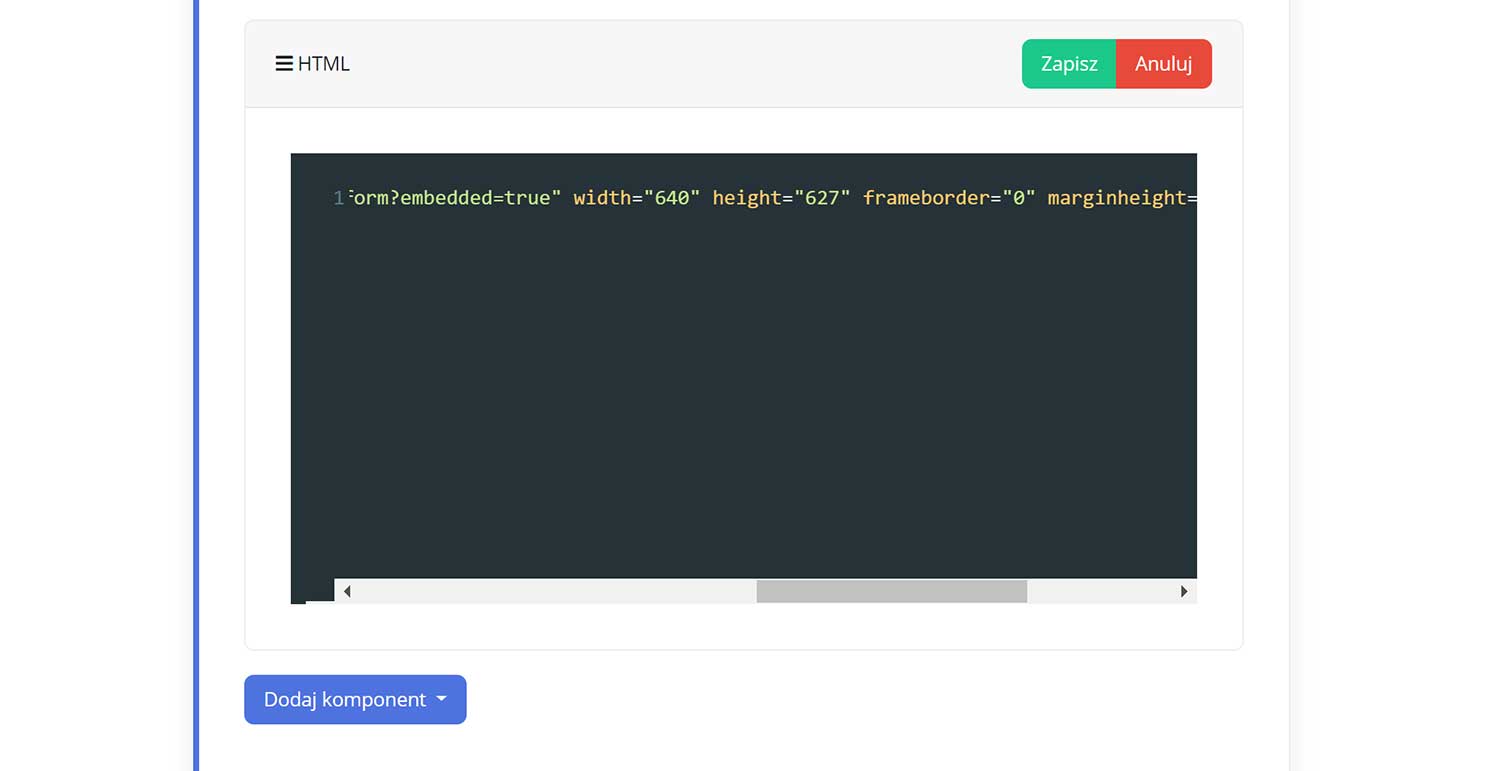Click the scrollbar track right of the thumb
The image size is (1512, 771).
[1100, 591]
